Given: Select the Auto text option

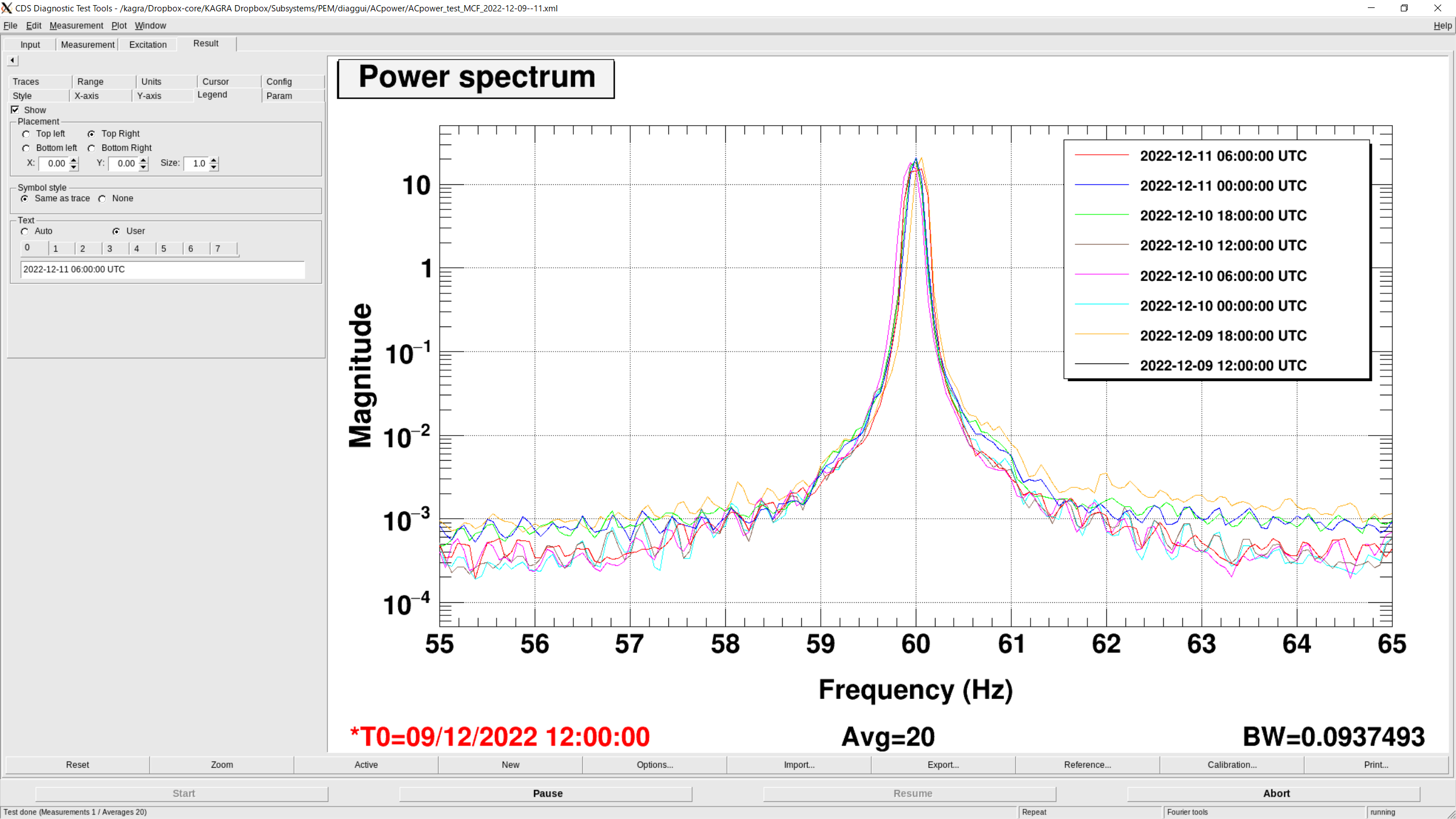Looking at the screenshot, I should coord(25,231).
